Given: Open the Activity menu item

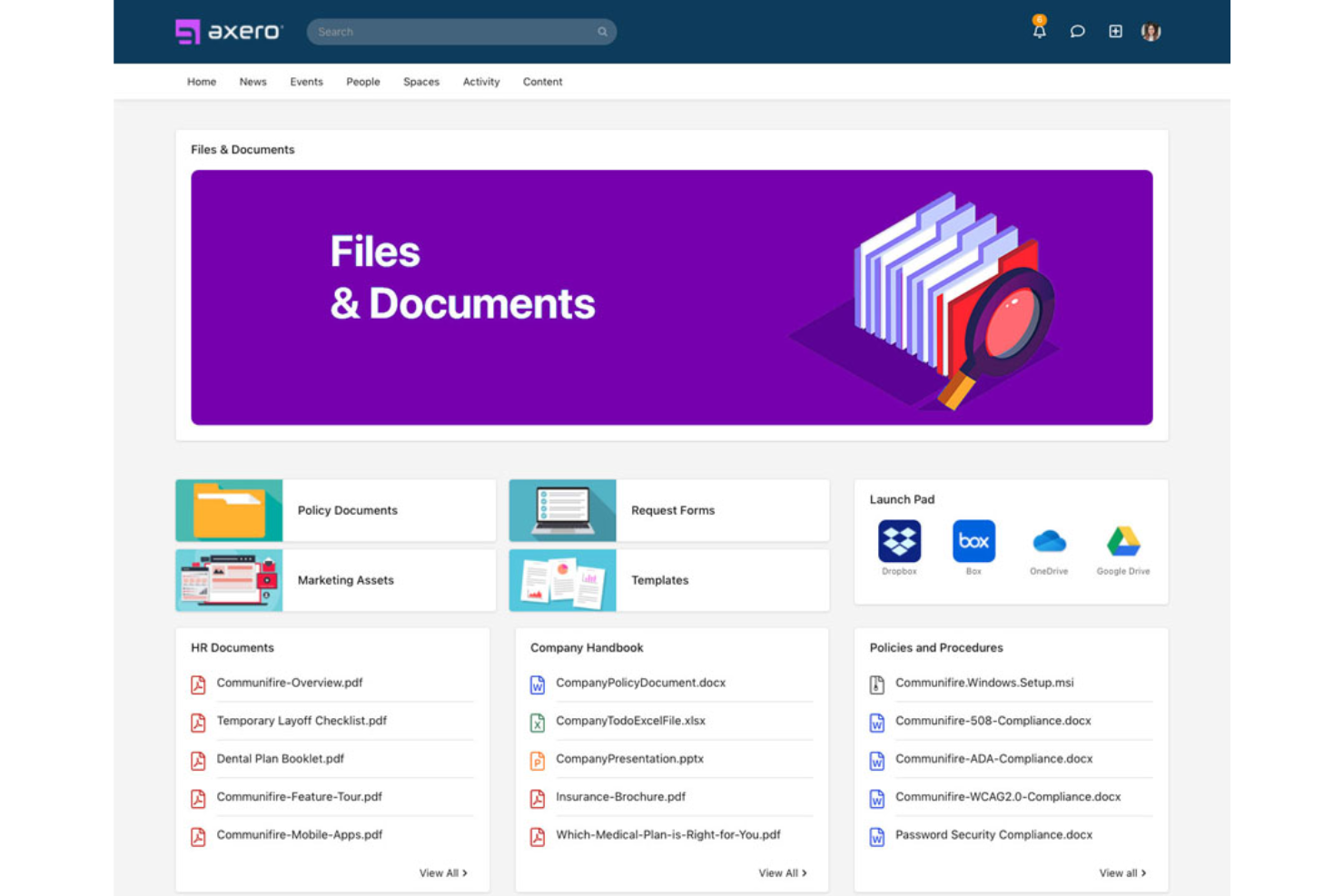Looking at the screenshot, I should coord(481,82).
